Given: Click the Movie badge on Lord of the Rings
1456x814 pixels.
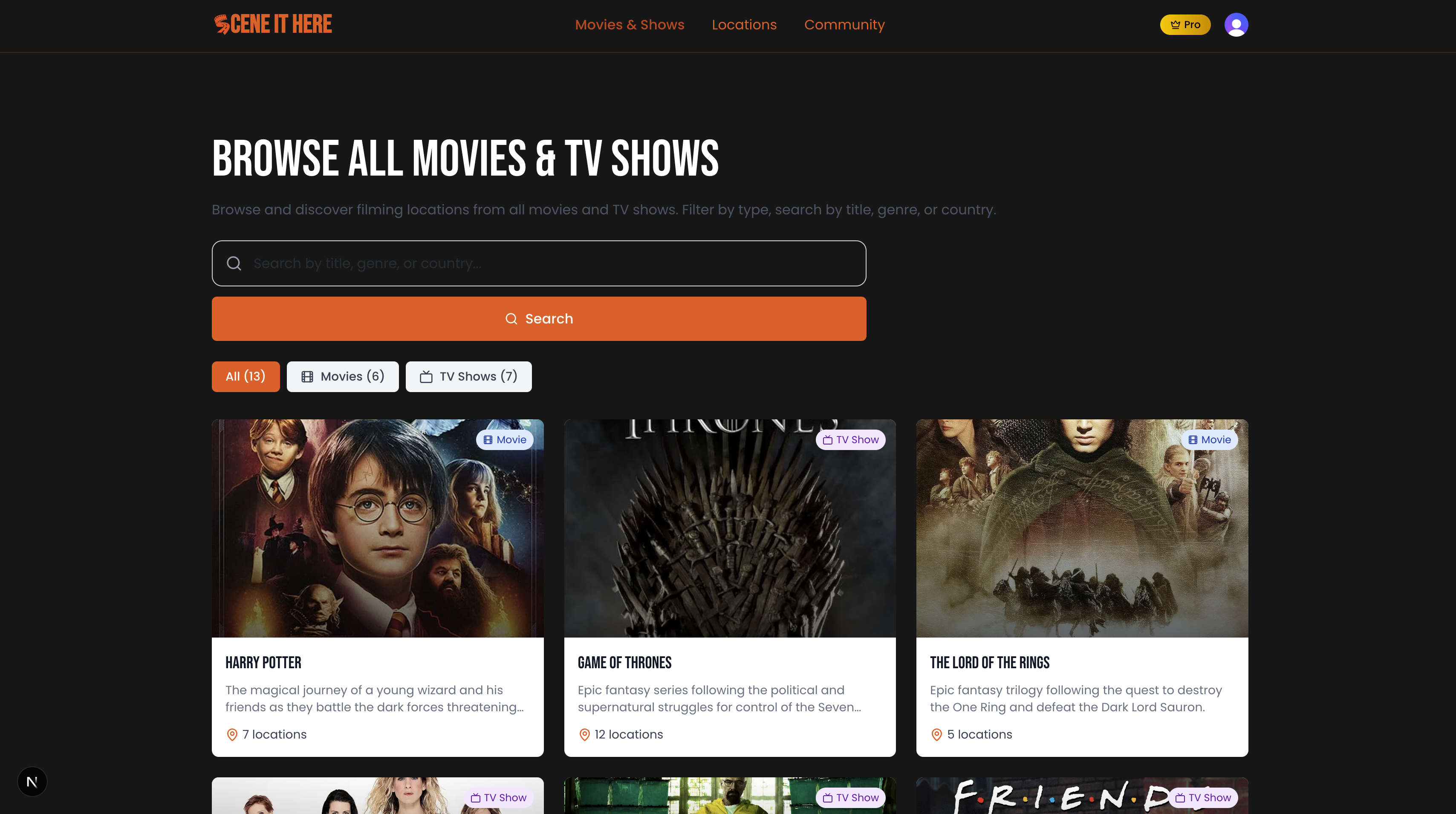Looking at the screenshot, I should (1209, 439).
